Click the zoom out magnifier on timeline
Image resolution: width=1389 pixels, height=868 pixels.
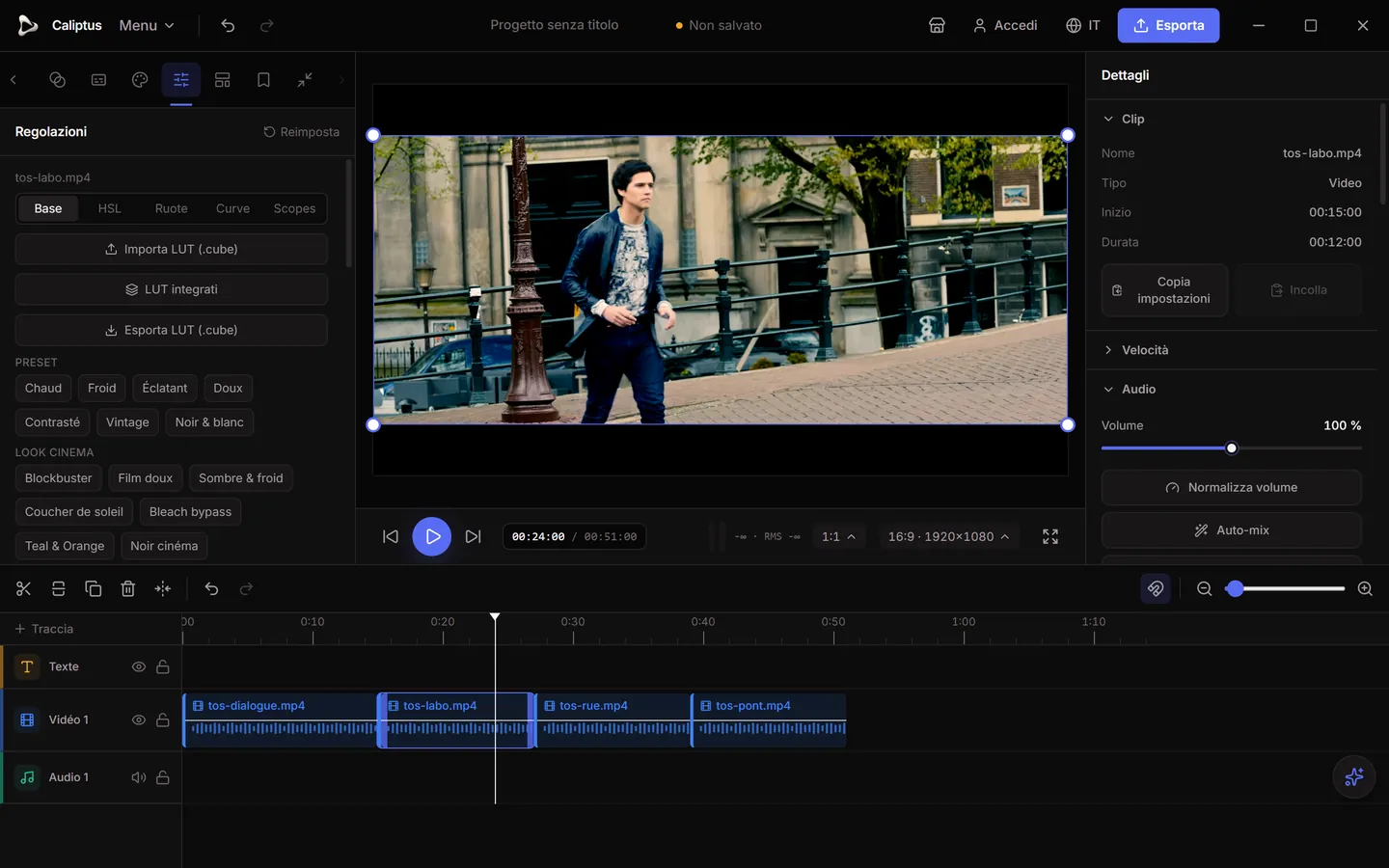tap(1205, 588)
